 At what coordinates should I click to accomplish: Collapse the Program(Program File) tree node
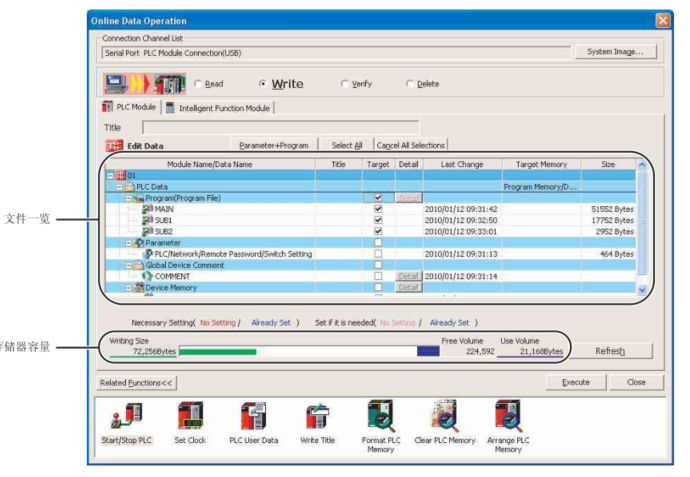pos(129,198)
